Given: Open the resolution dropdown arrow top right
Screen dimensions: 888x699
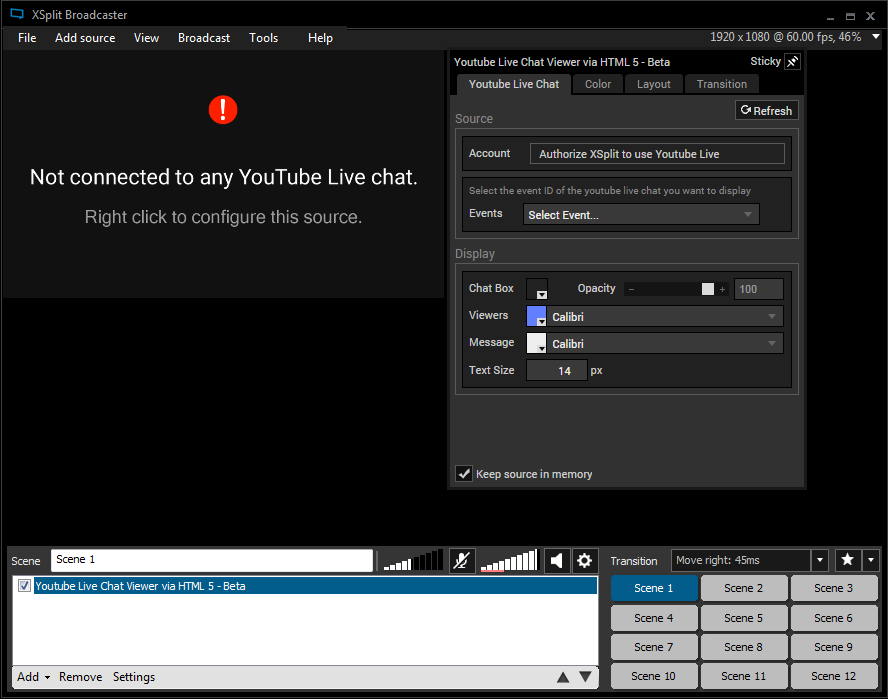Looking at the screenshot, I should [x=876, y=37].
